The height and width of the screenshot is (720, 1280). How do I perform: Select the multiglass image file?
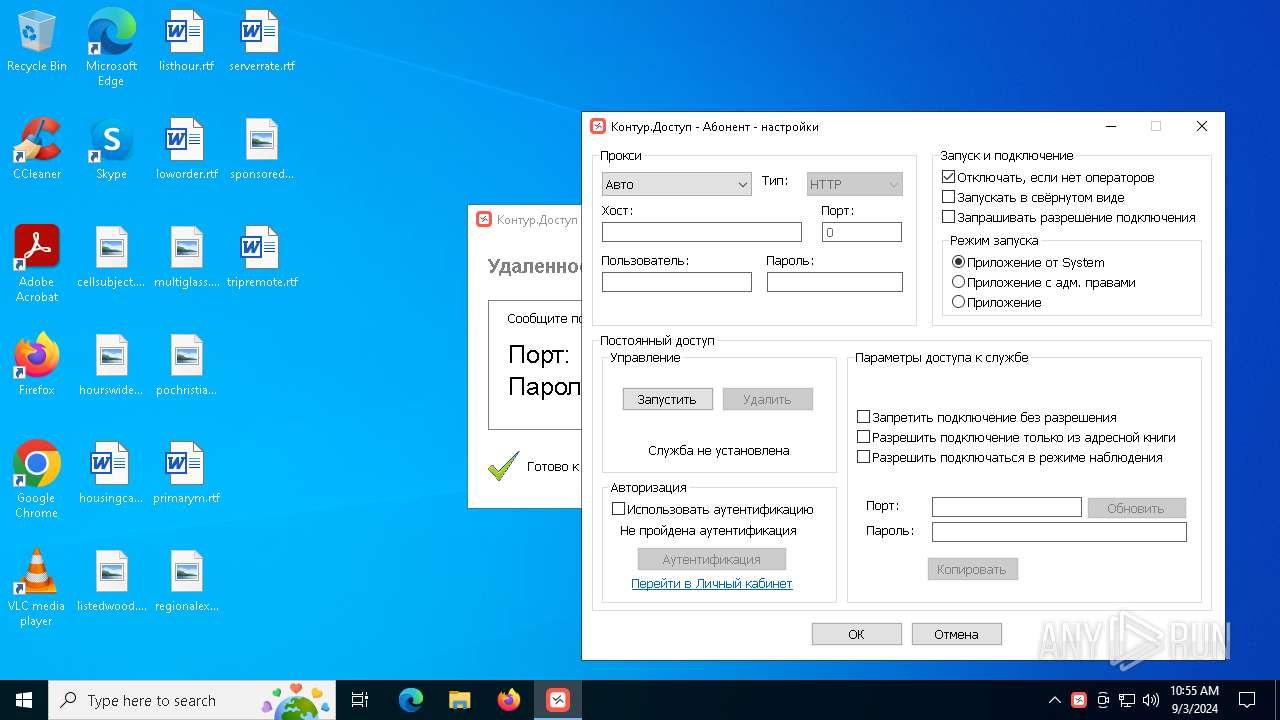[x=186, y=258]
